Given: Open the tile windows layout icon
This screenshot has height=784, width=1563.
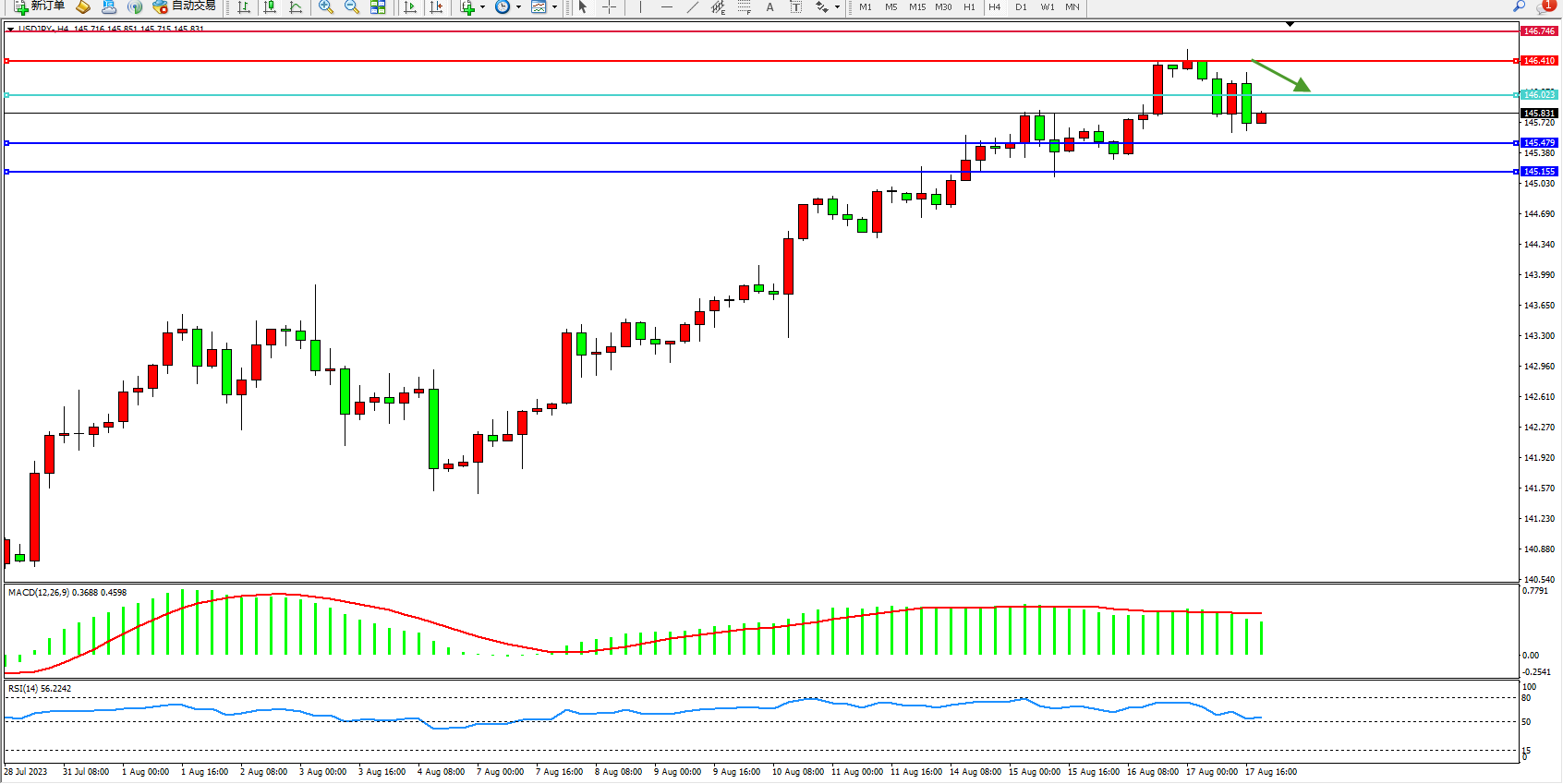Looking at the screenshot, I should [378, 6].
